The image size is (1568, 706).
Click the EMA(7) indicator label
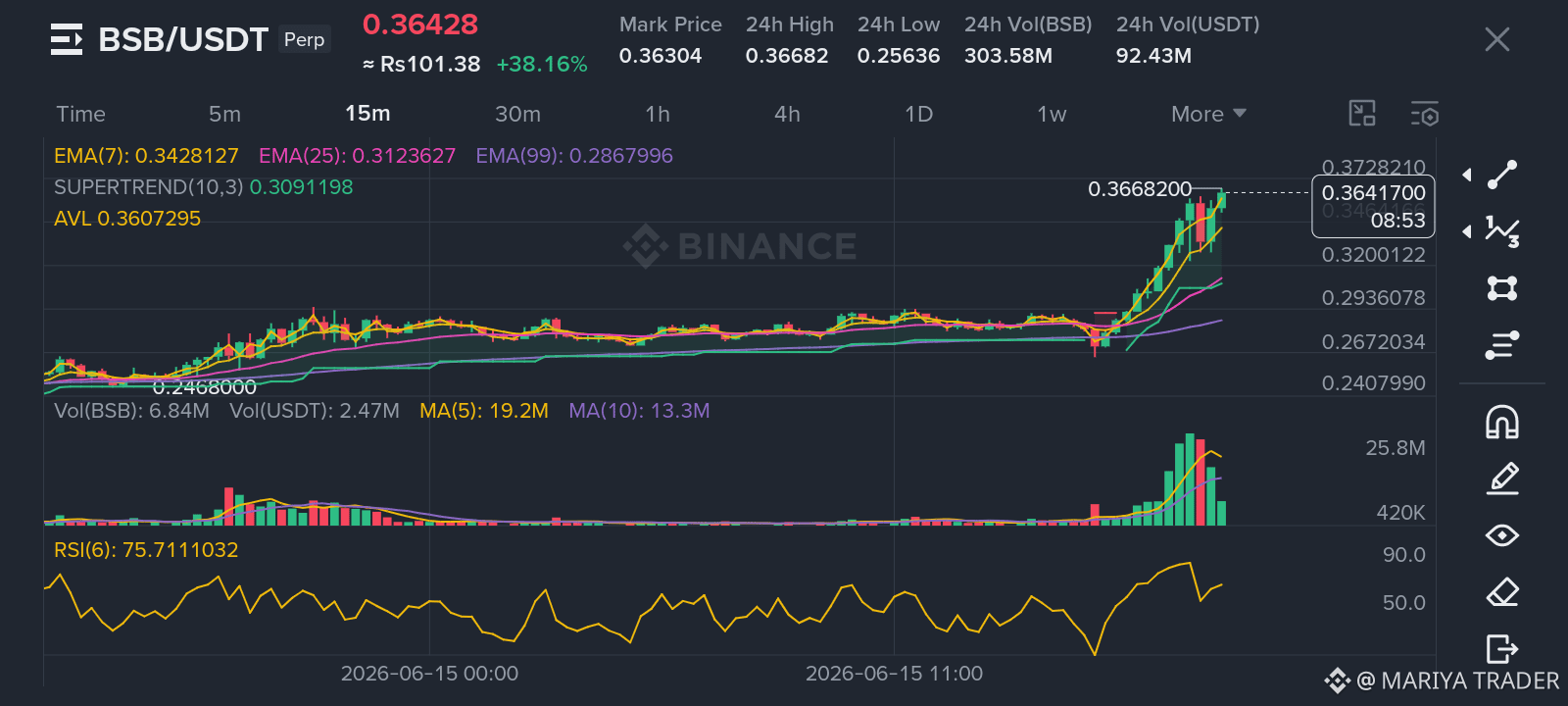point(146,156)
